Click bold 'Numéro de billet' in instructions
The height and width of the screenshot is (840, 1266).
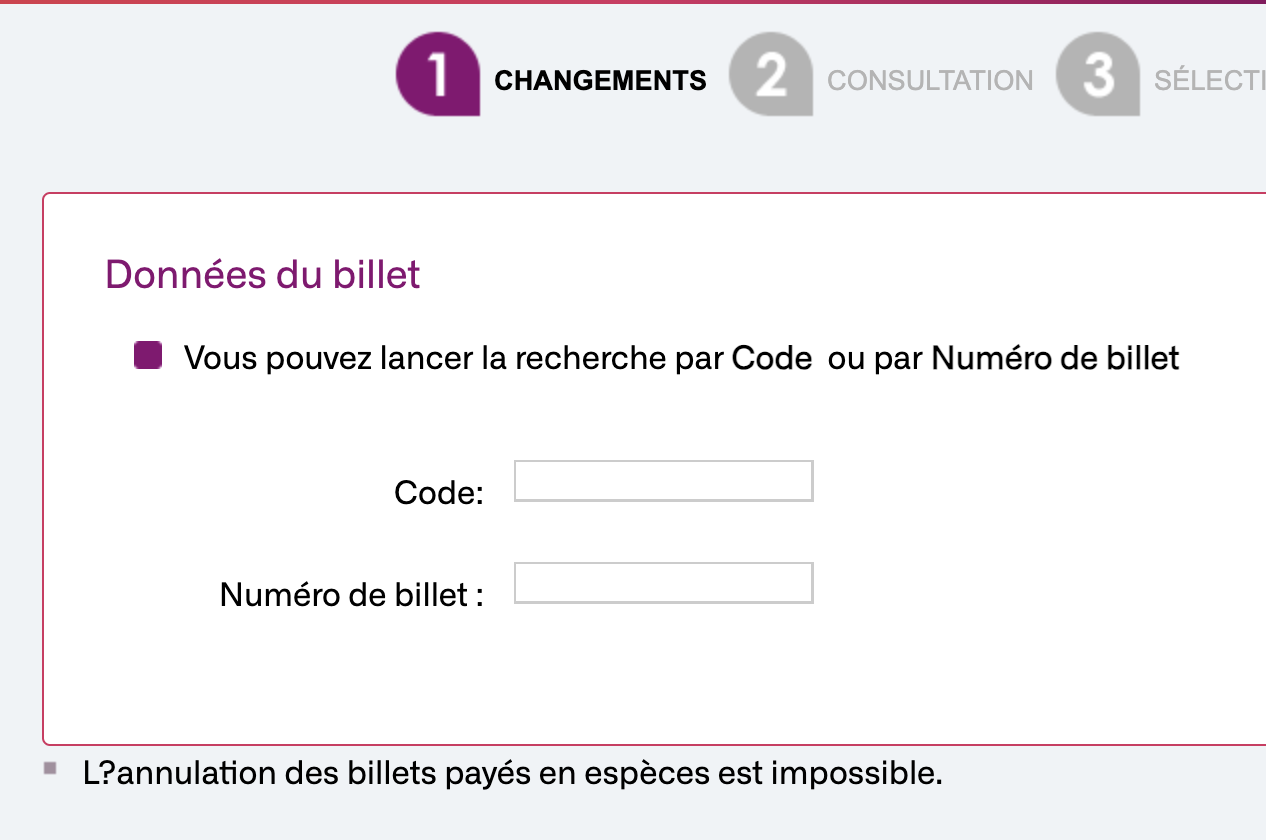point(1055,358)
